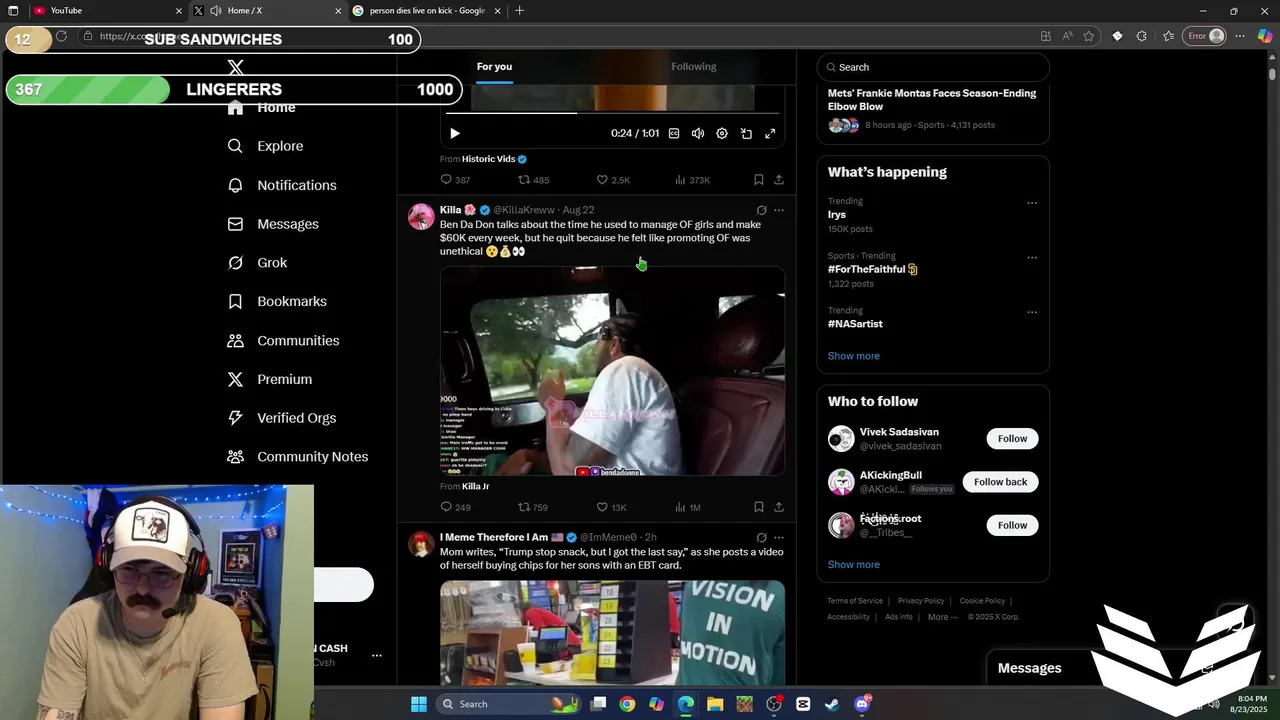
Task: Open browser extensions puzzle icon
Action: (1141, 36)
